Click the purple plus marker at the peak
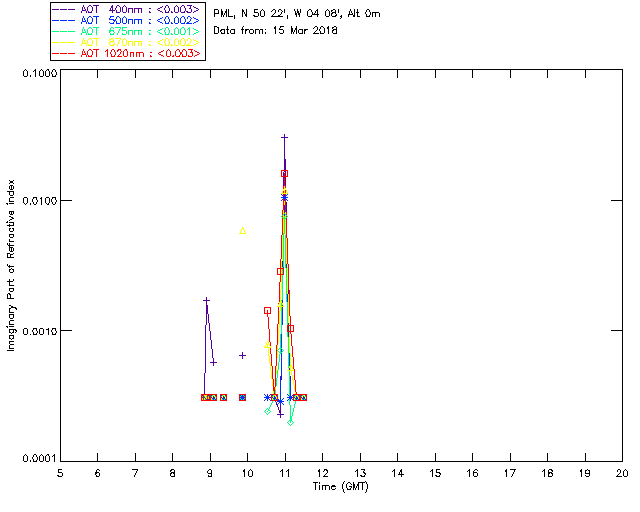Viewport: 640px width, 512px height. click(x=284, y=137)
